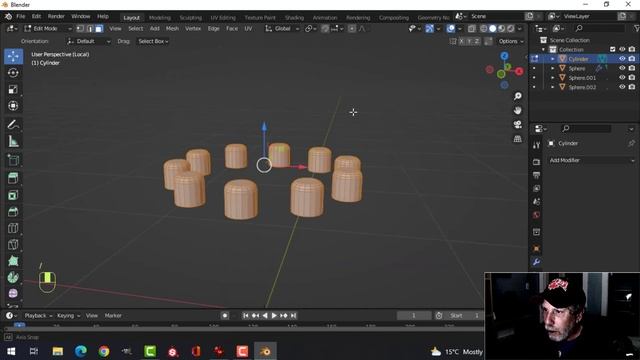Open the Render properties tab icon
This screenshot has height=360, width=640.
point(536,162)
